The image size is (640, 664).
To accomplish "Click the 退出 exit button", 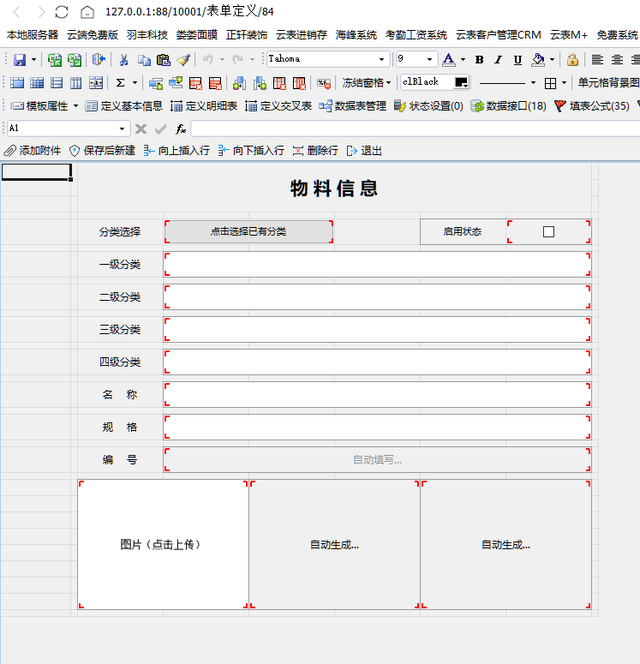I will tap(364, 151).
